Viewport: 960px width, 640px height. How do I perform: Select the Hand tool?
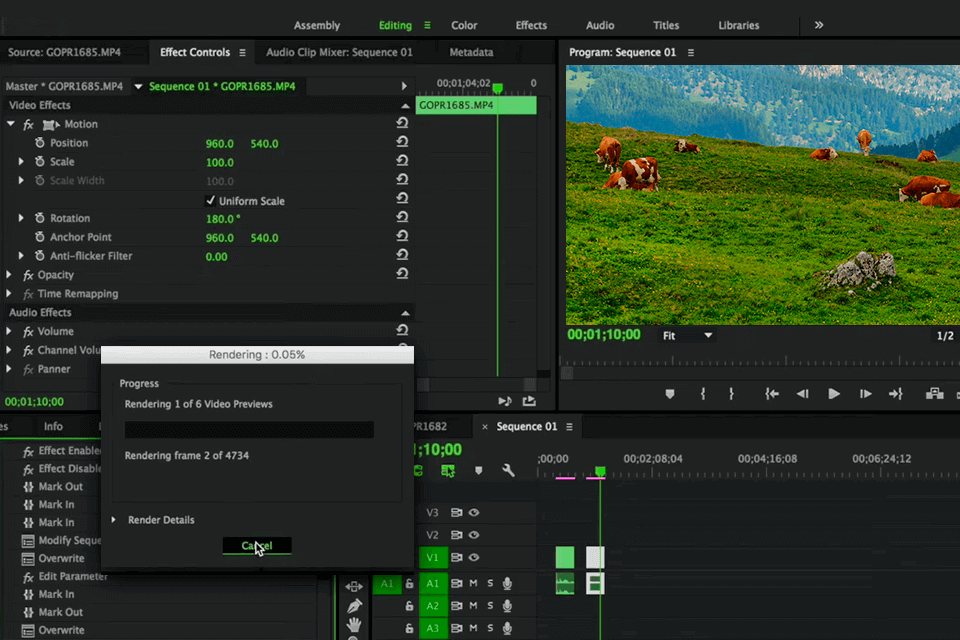[x=354, y=625]
